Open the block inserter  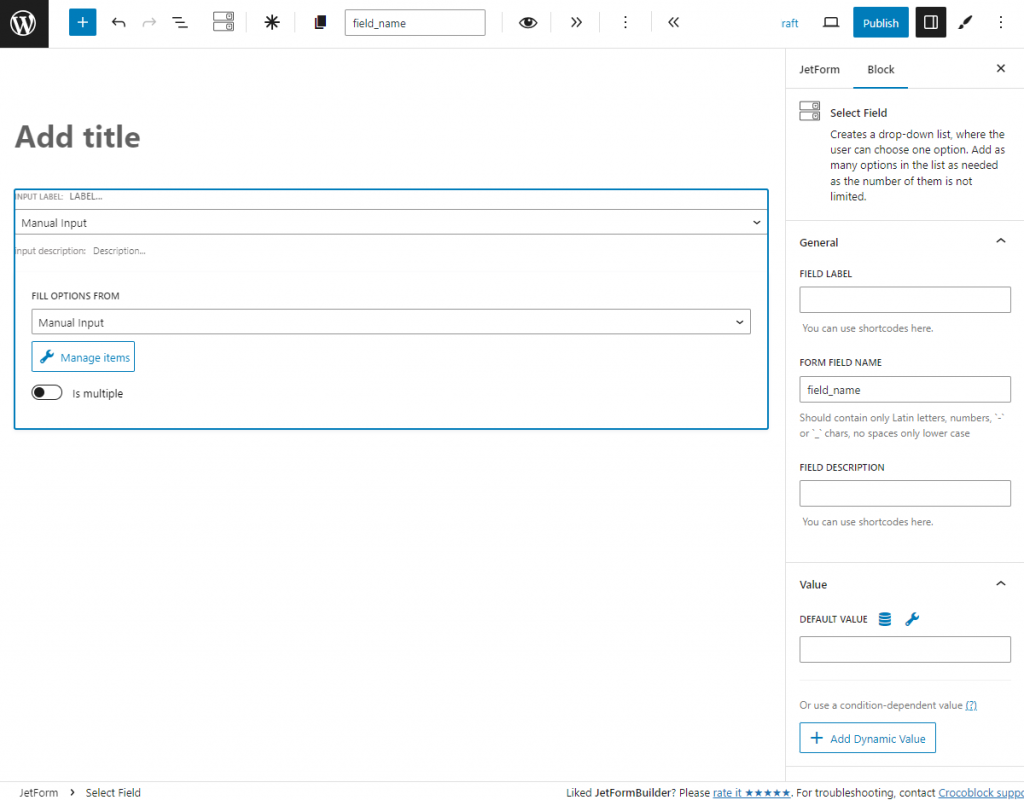pos(82,21)
